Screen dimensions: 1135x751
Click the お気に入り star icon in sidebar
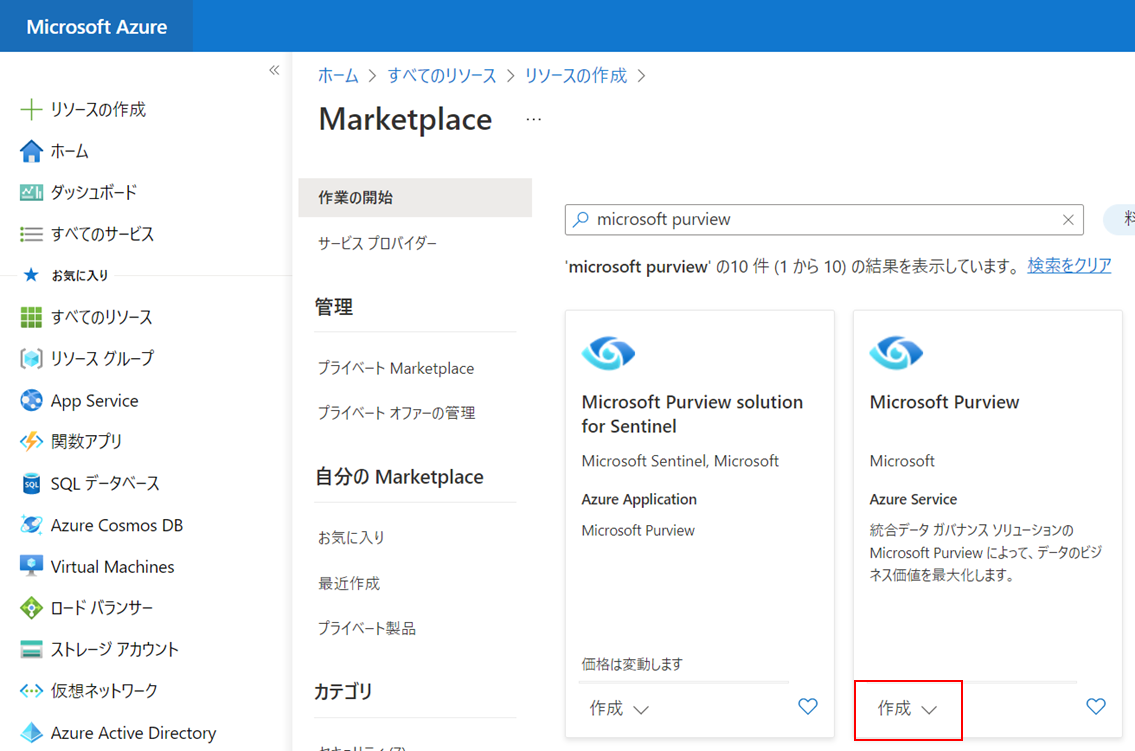(30, 275)
